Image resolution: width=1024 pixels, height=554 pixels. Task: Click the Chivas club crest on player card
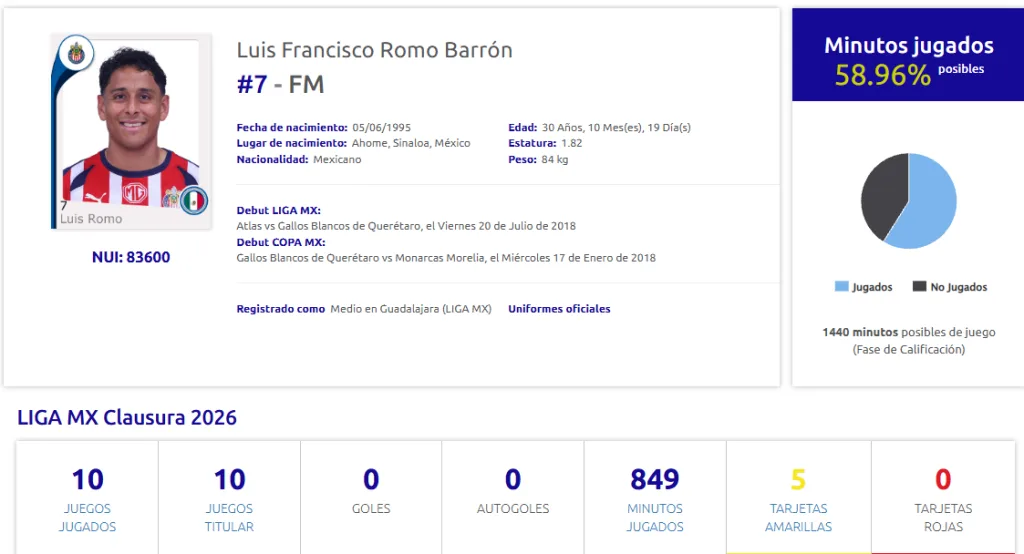75,52
